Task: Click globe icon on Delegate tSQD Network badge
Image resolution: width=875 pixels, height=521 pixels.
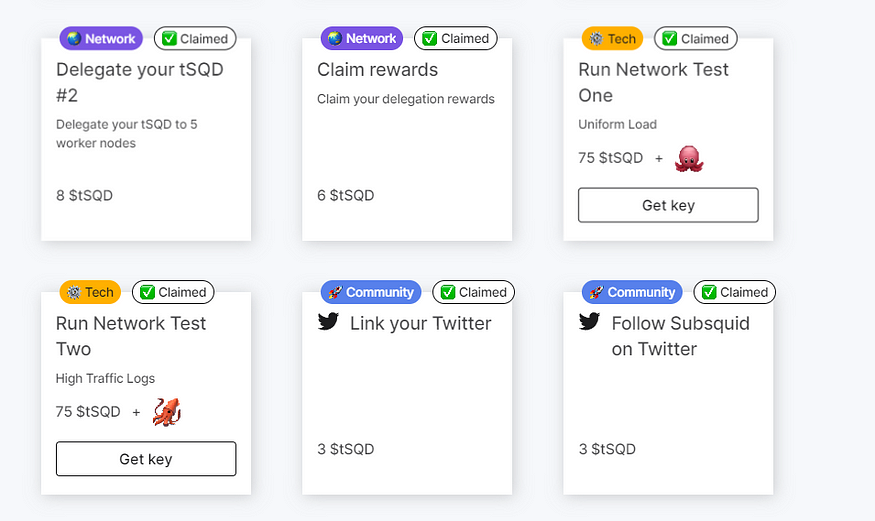Action: click(74, 38)
